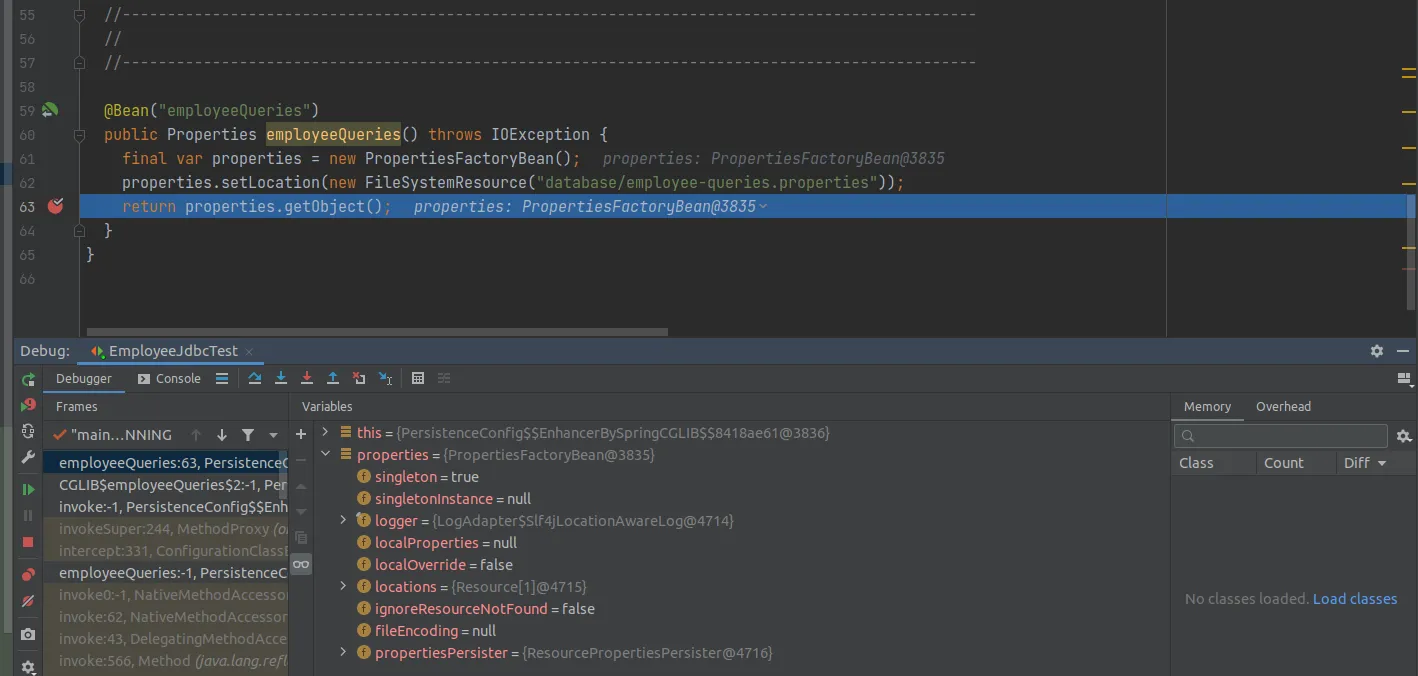
Task: Close the EmployeeJdbcTest debug tab
Action: point(249,352)
